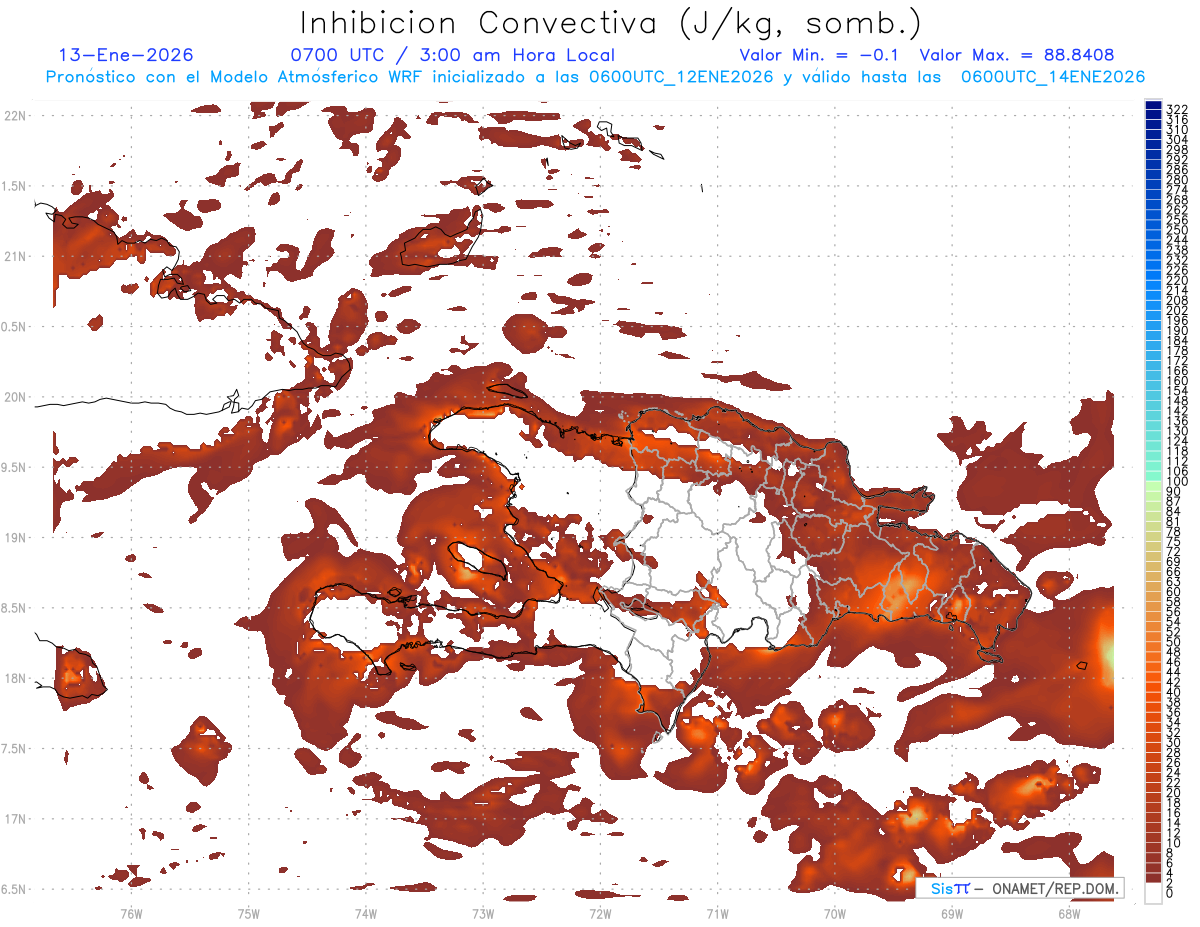Viewport: 1200px width, 927px height.
Task: Select the "75W" longitude label
Action: pos(248,913)
